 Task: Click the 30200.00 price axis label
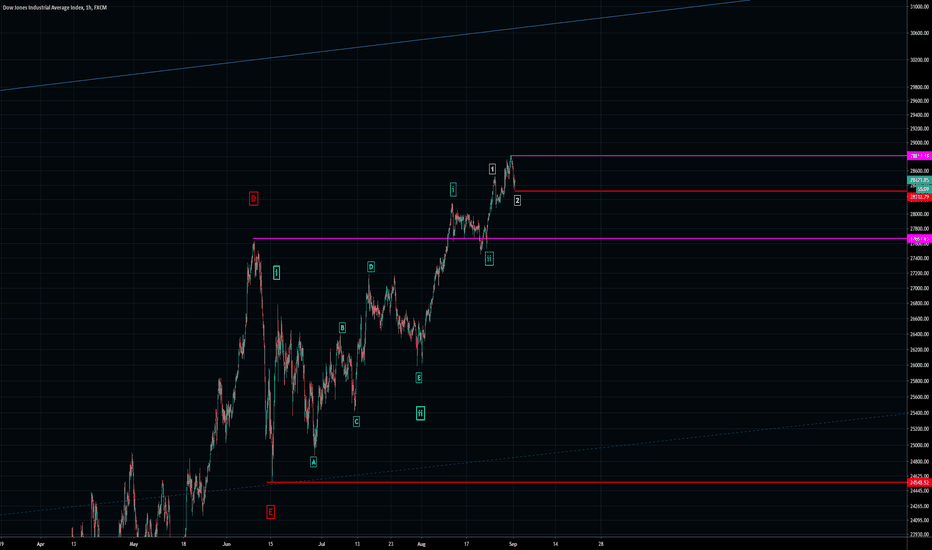[x=920, y=60]
